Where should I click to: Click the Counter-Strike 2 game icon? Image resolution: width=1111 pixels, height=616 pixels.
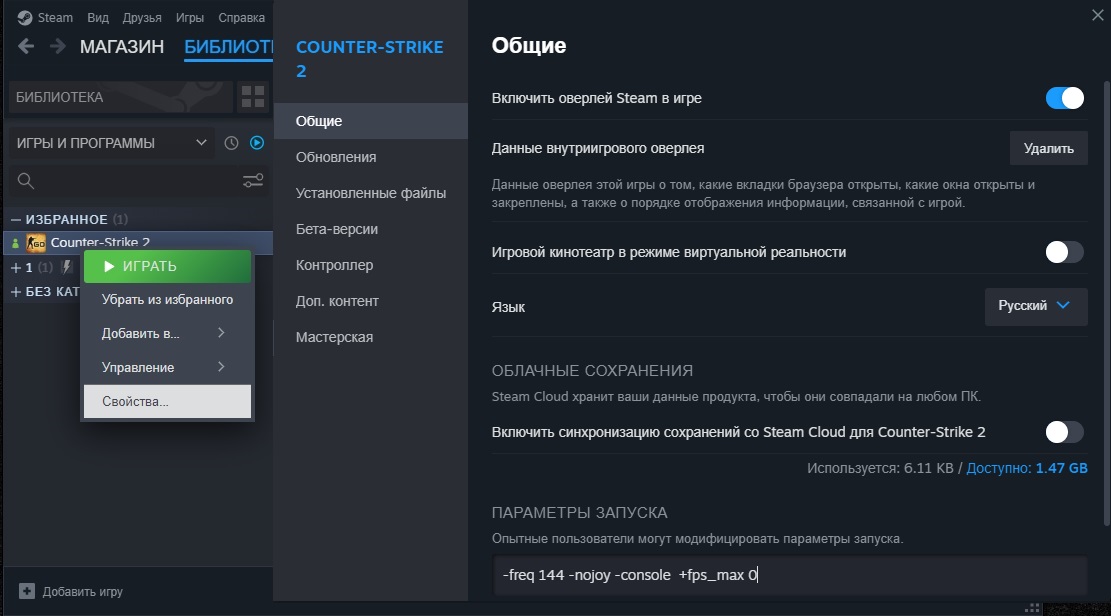pos(36,242)
